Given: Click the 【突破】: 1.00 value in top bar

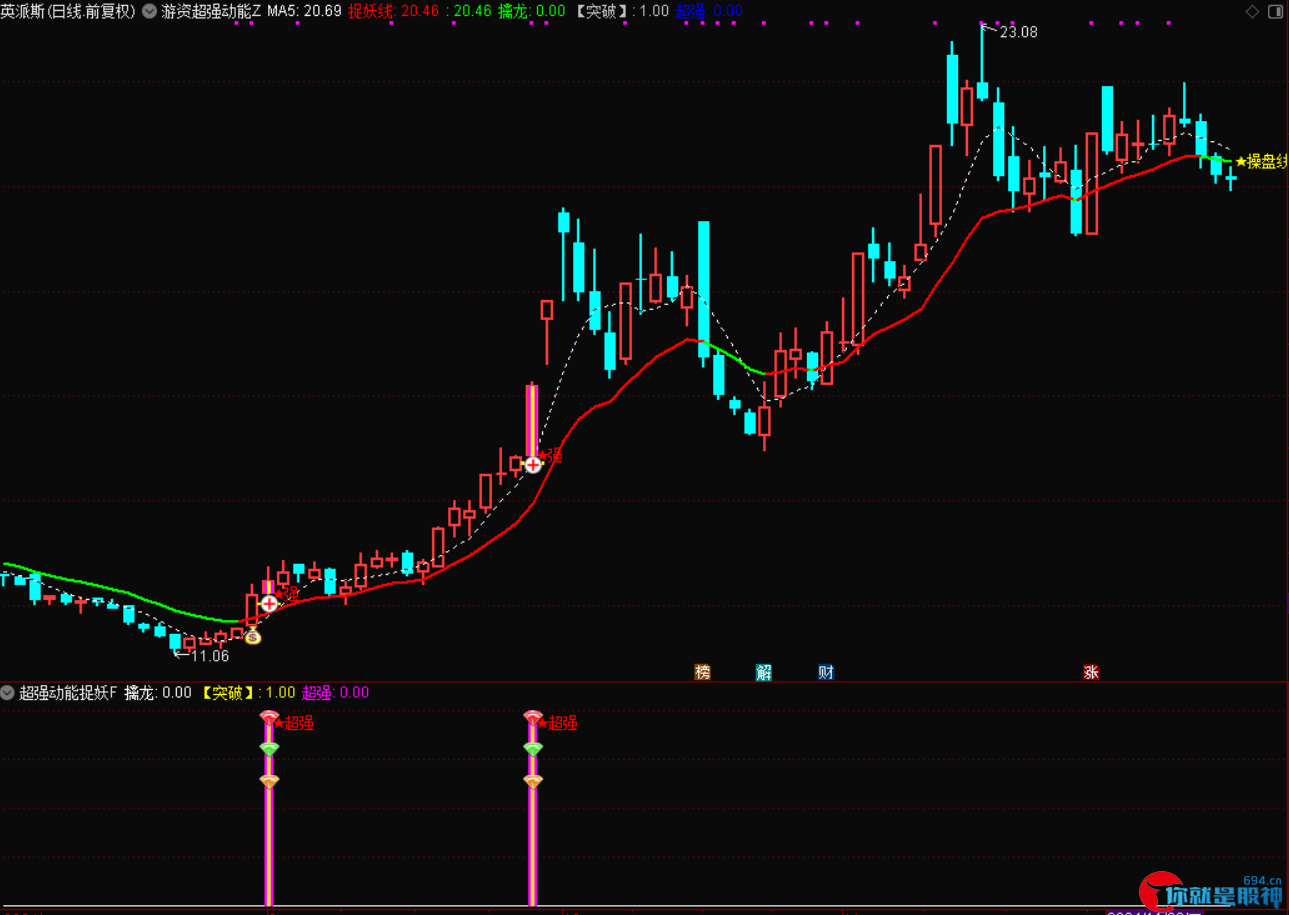Looking at the screenshot, I should [620, 12].
